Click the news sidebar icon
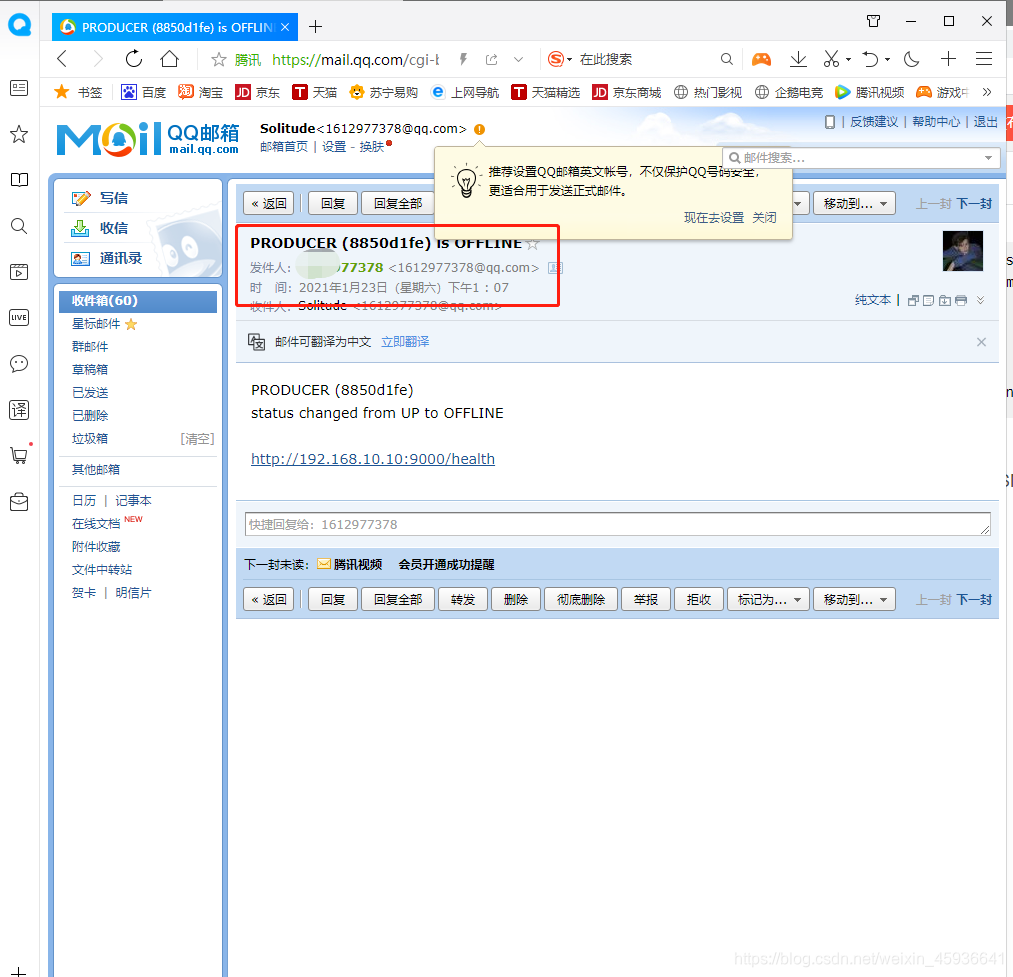The image size is (1013, 977). (19, 88)
